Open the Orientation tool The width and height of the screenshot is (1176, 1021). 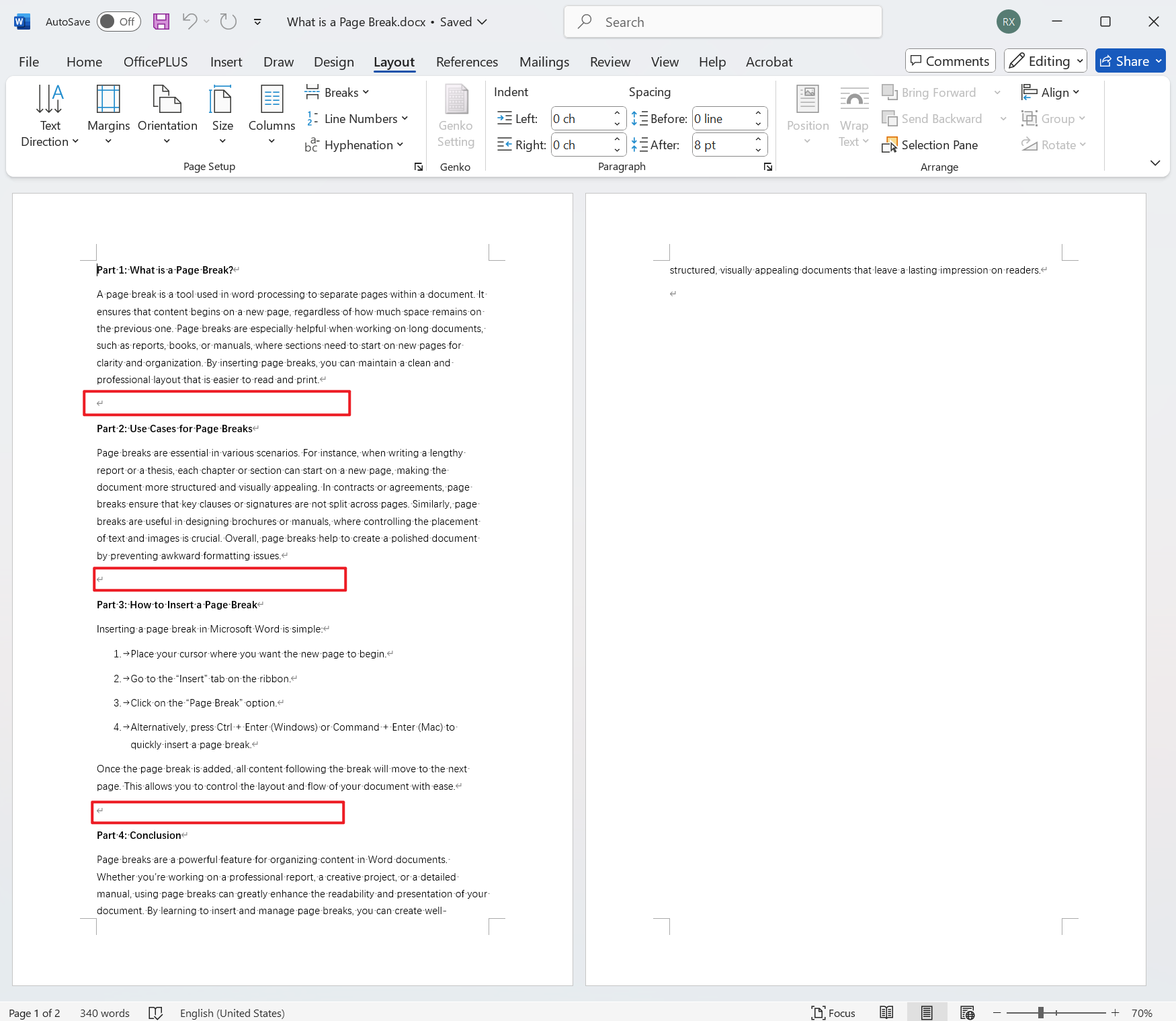click(167, 115)
